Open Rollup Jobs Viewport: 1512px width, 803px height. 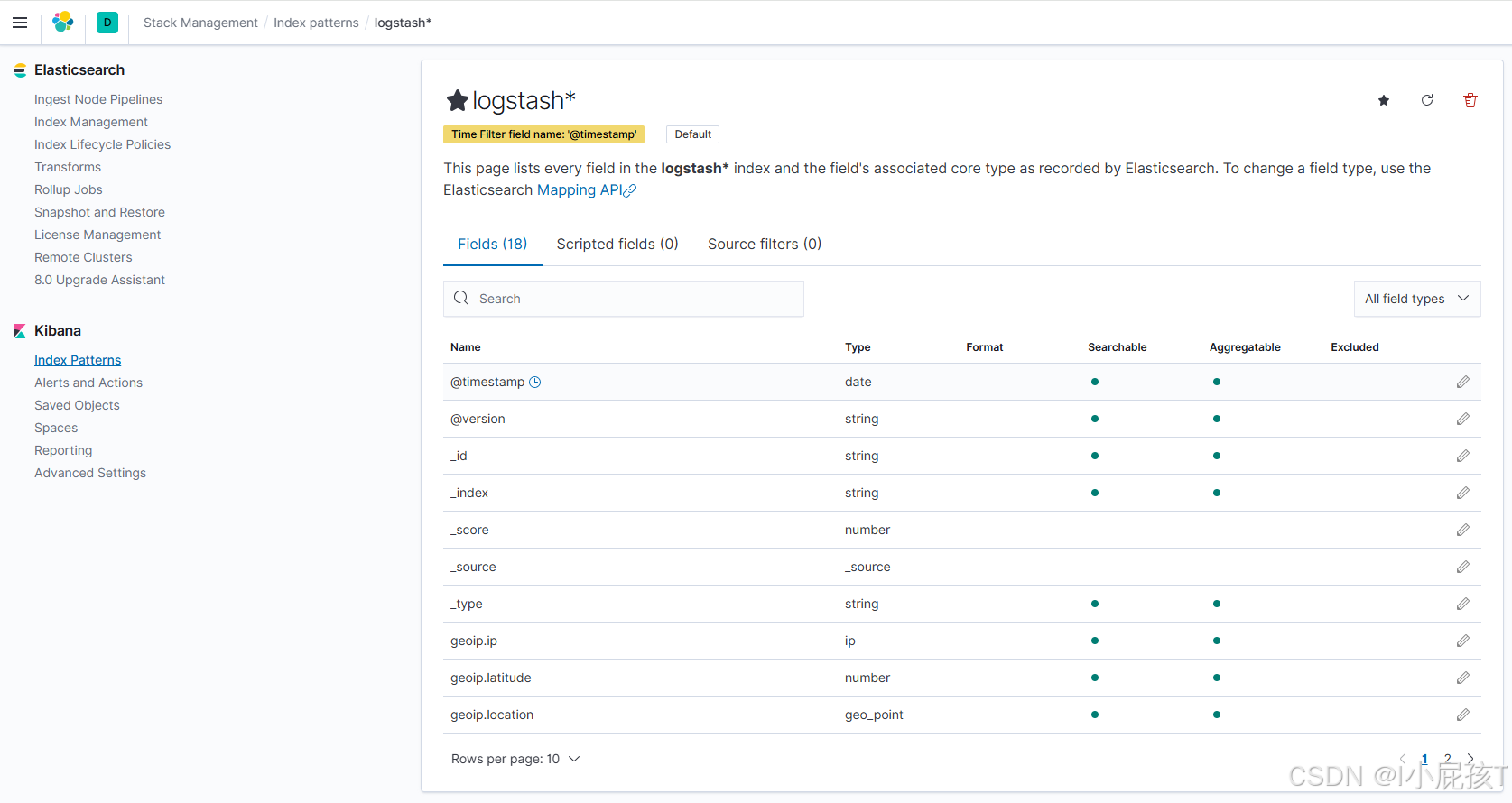pos(69,189)
